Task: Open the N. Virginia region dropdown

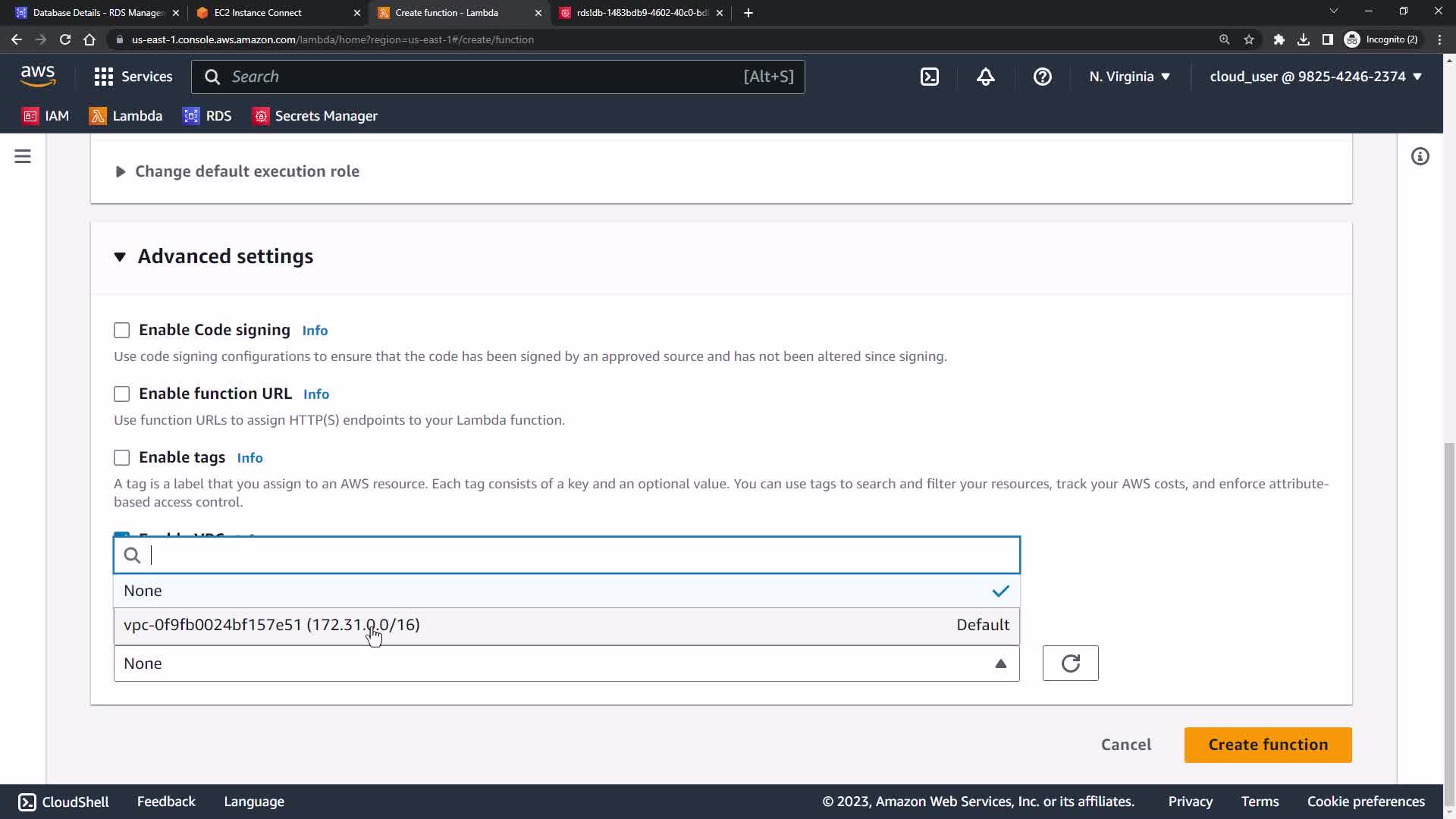Action: (x=1129, y=77)
